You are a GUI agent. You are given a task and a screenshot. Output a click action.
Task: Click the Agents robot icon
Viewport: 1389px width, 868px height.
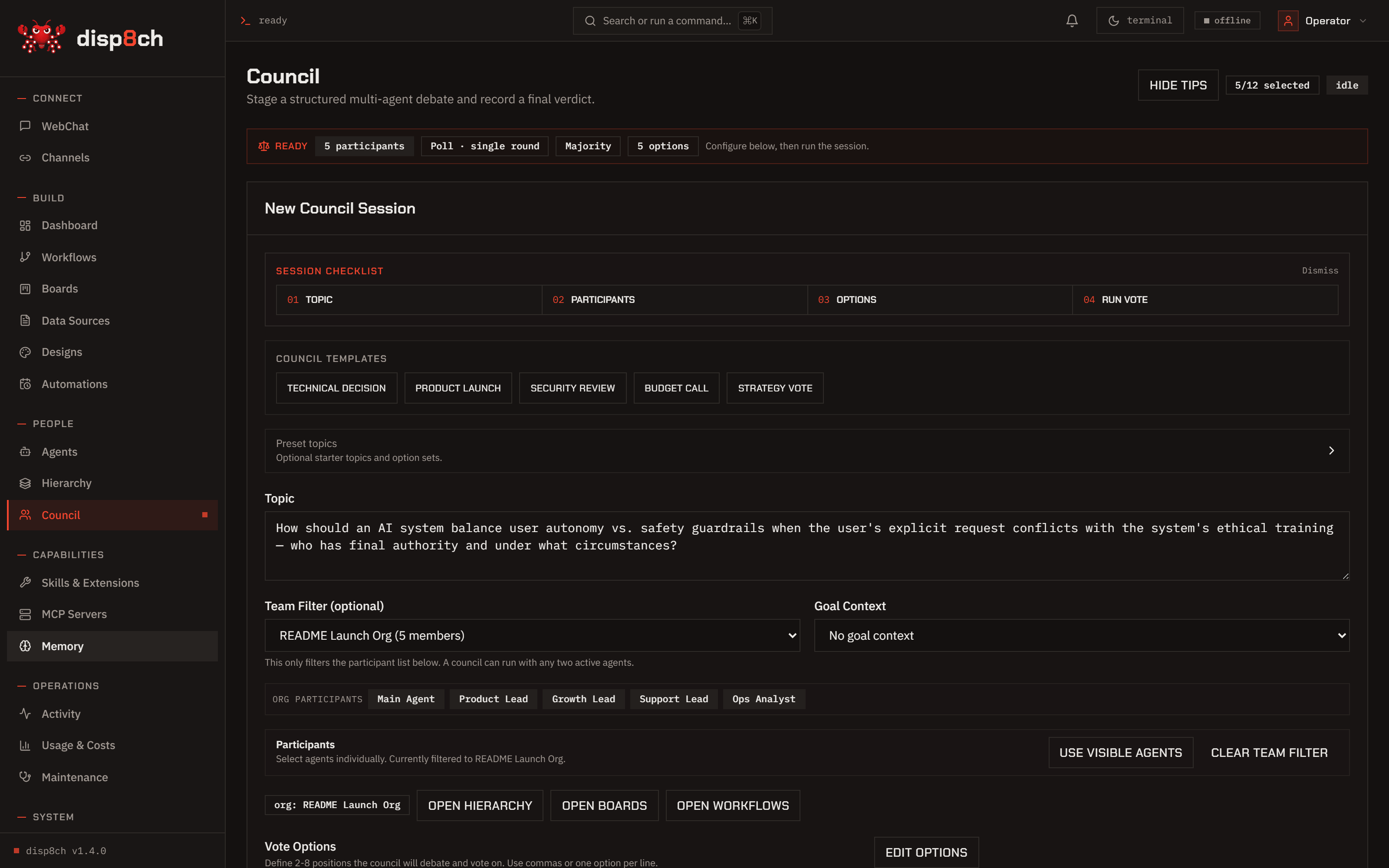pos(25,451)
